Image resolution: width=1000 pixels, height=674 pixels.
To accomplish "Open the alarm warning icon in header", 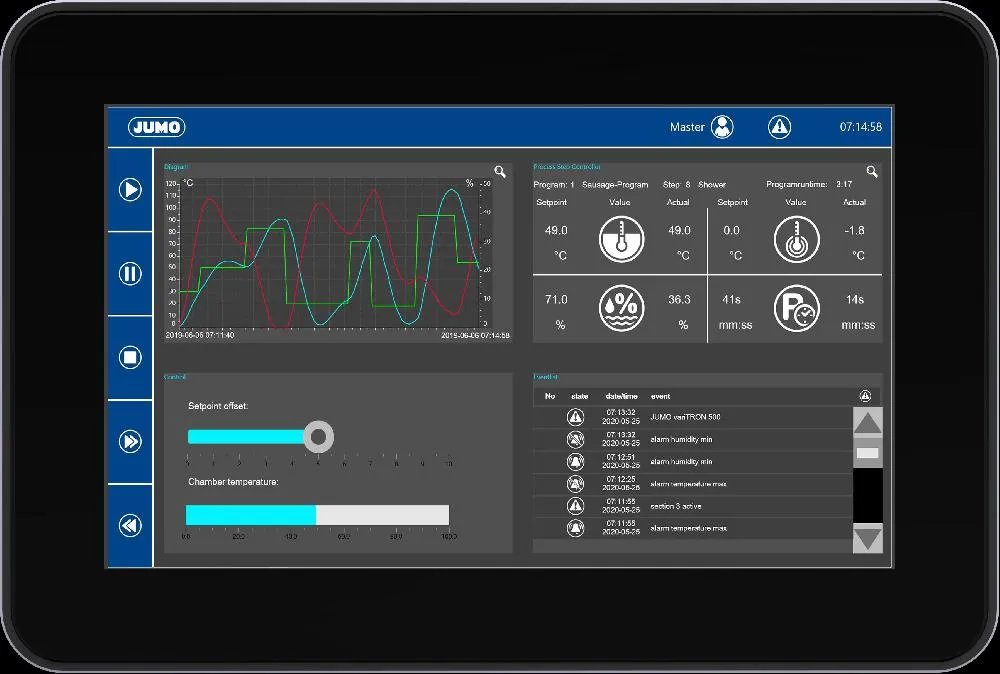I will [x=779, y=127].
